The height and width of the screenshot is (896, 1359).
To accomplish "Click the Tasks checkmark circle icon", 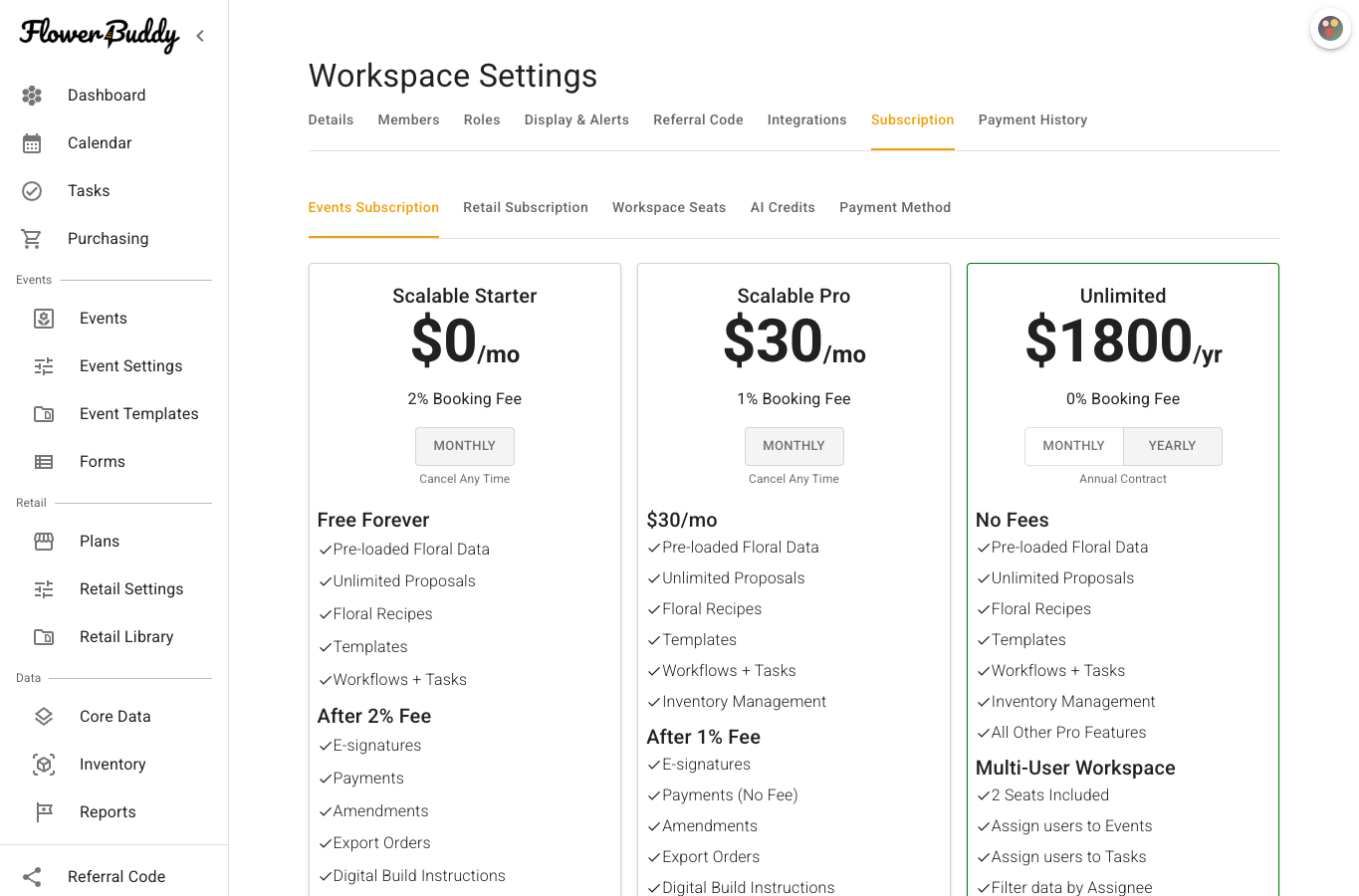I will pyautogui.click(x=32, y=191).
